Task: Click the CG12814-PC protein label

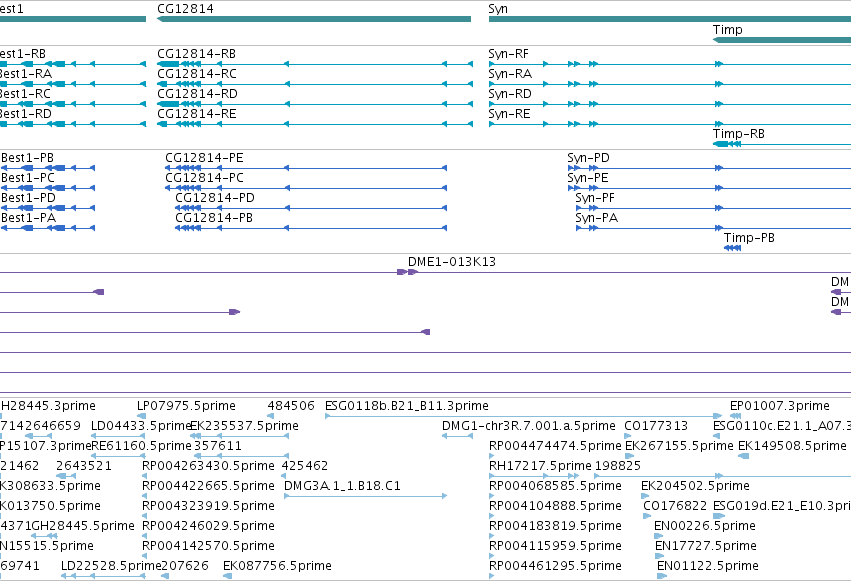Action: point(204,178)
